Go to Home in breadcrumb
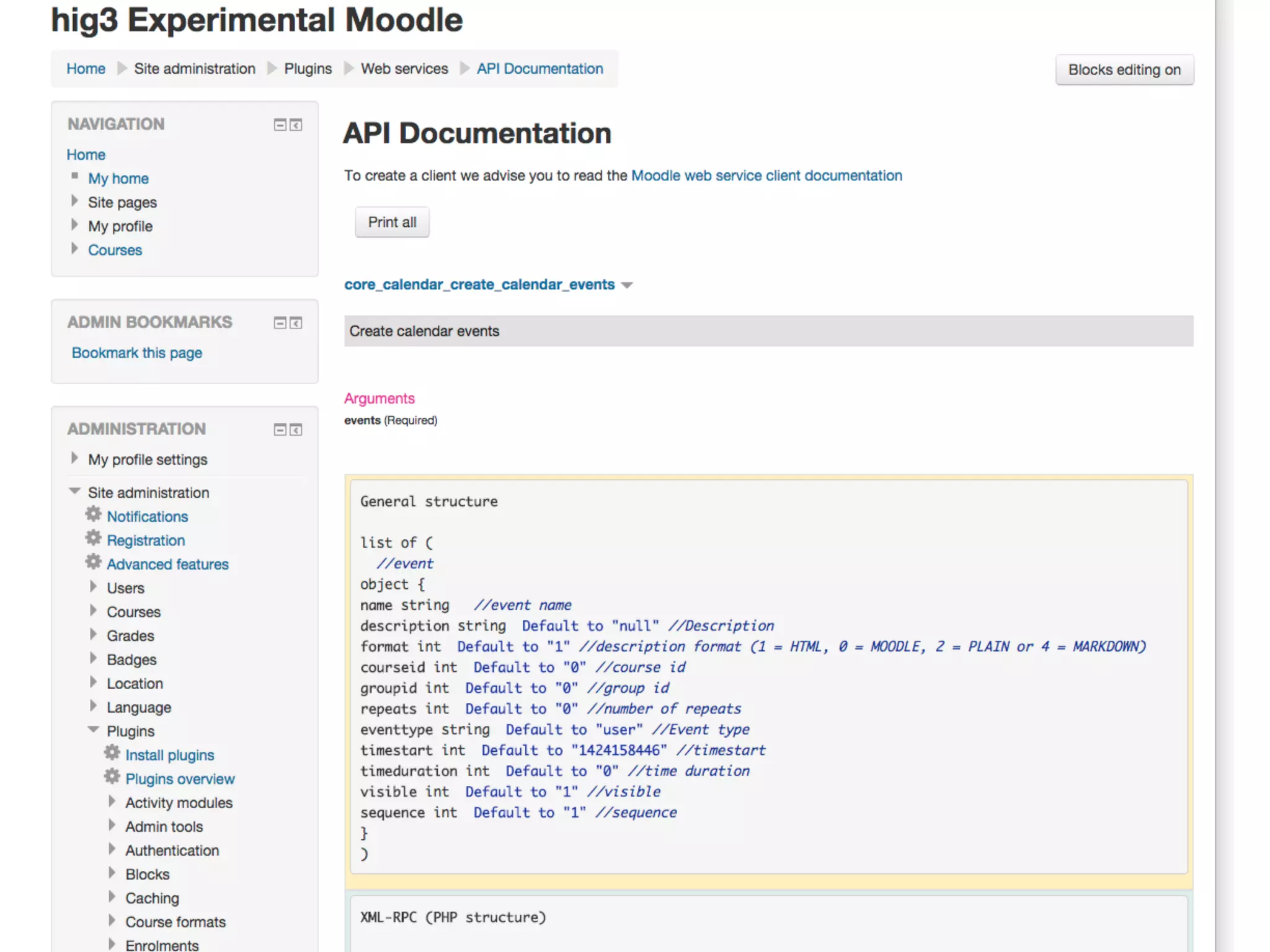Viewport: 1270px width, 952px height. coord(86,69)
